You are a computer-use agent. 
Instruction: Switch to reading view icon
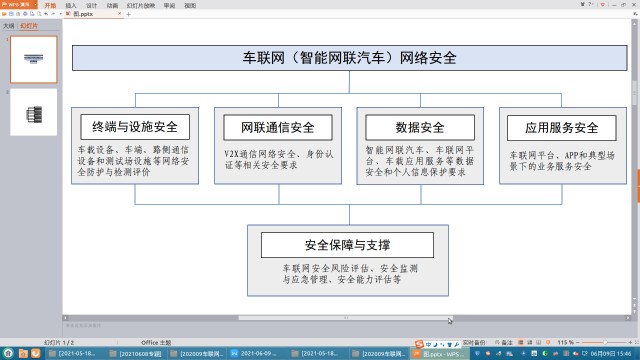539,342
